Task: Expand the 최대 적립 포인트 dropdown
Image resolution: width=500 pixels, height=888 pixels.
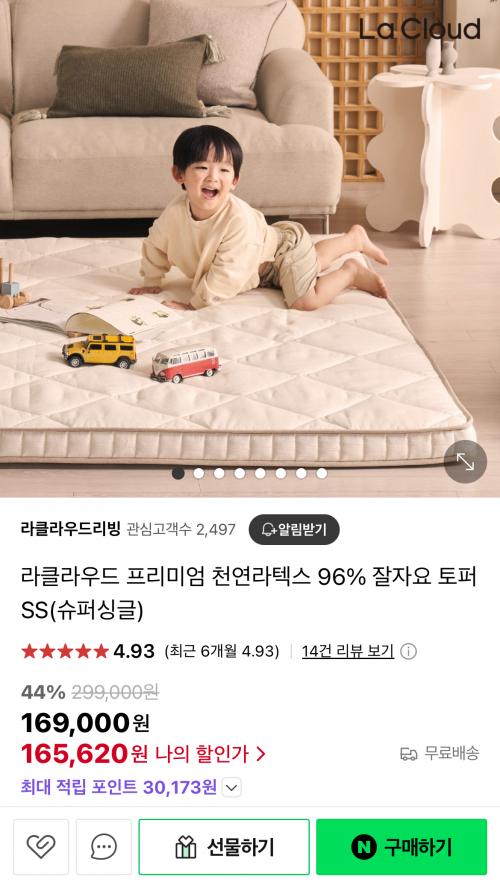Action: coord(232,787)
